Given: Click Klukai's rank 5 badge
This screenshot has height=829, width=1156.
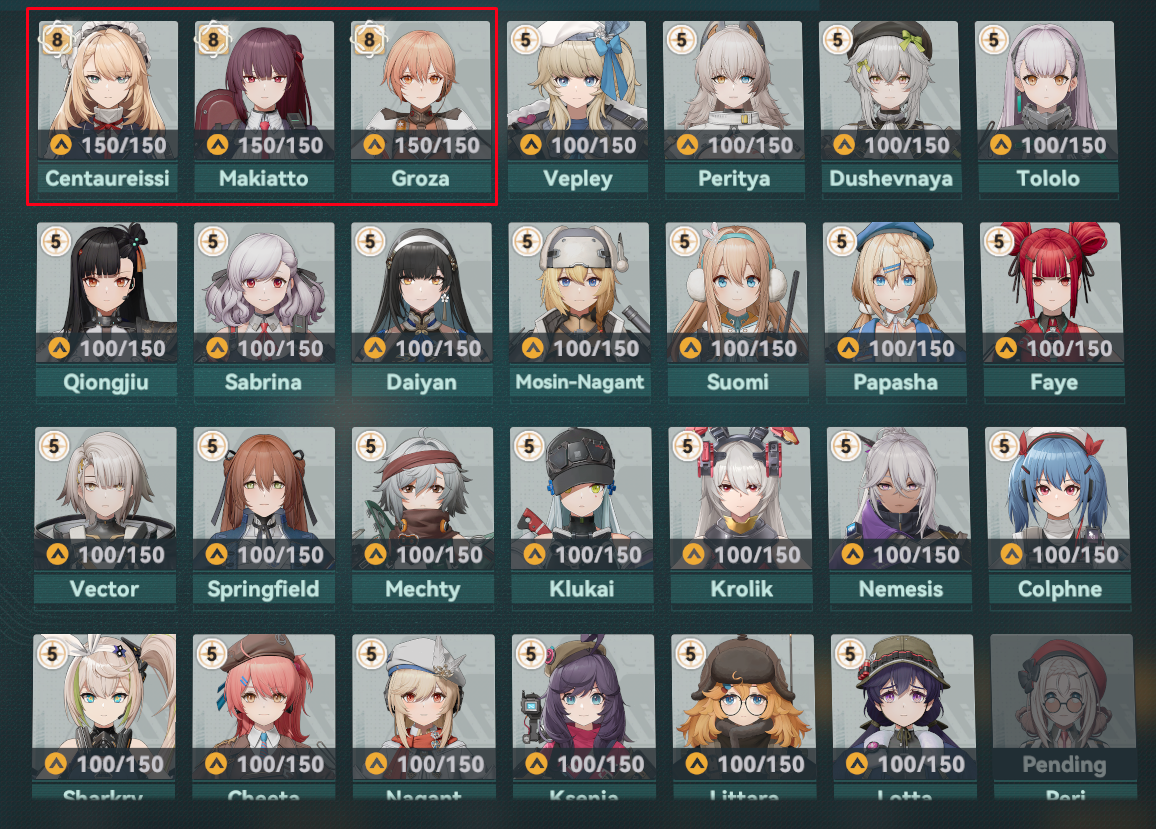Looking at the screenshot, I should coord(529,446).
